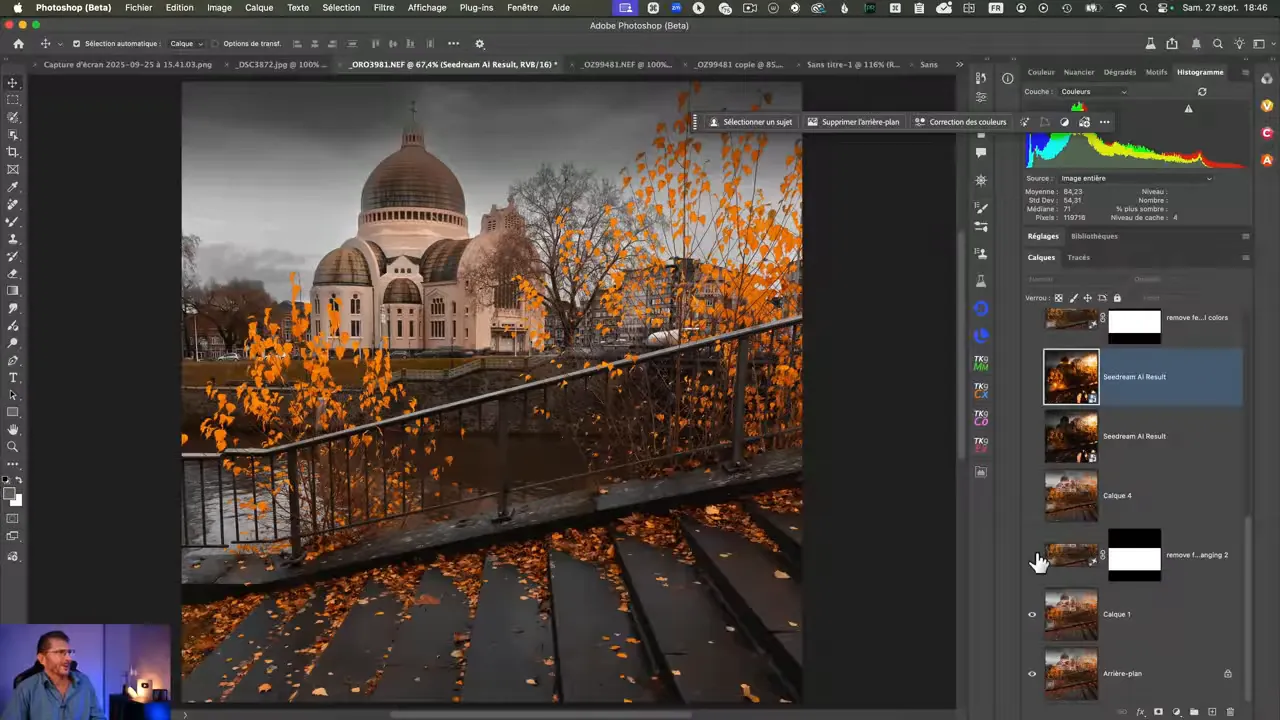Click the Home icon in options bar
This screenshot has height=720, width=1280.
click(x=18, y=44)
